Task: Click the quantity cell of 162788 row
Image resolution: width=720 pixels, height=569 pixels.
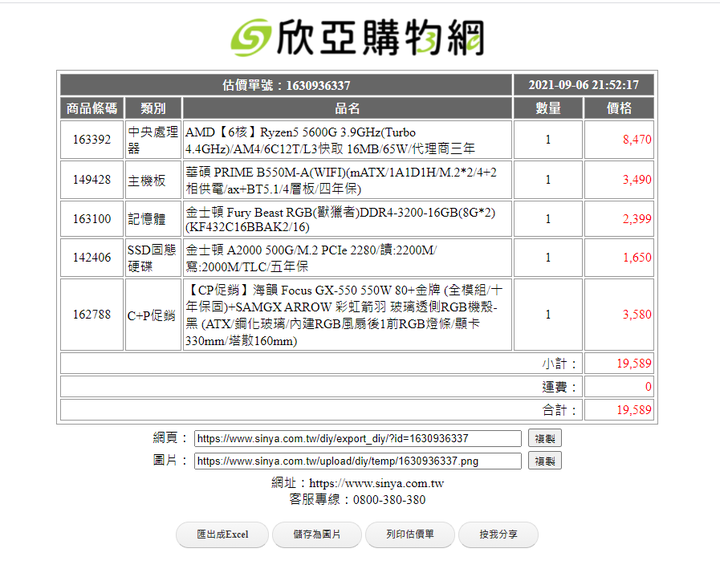Action: (x=548, y=315)
